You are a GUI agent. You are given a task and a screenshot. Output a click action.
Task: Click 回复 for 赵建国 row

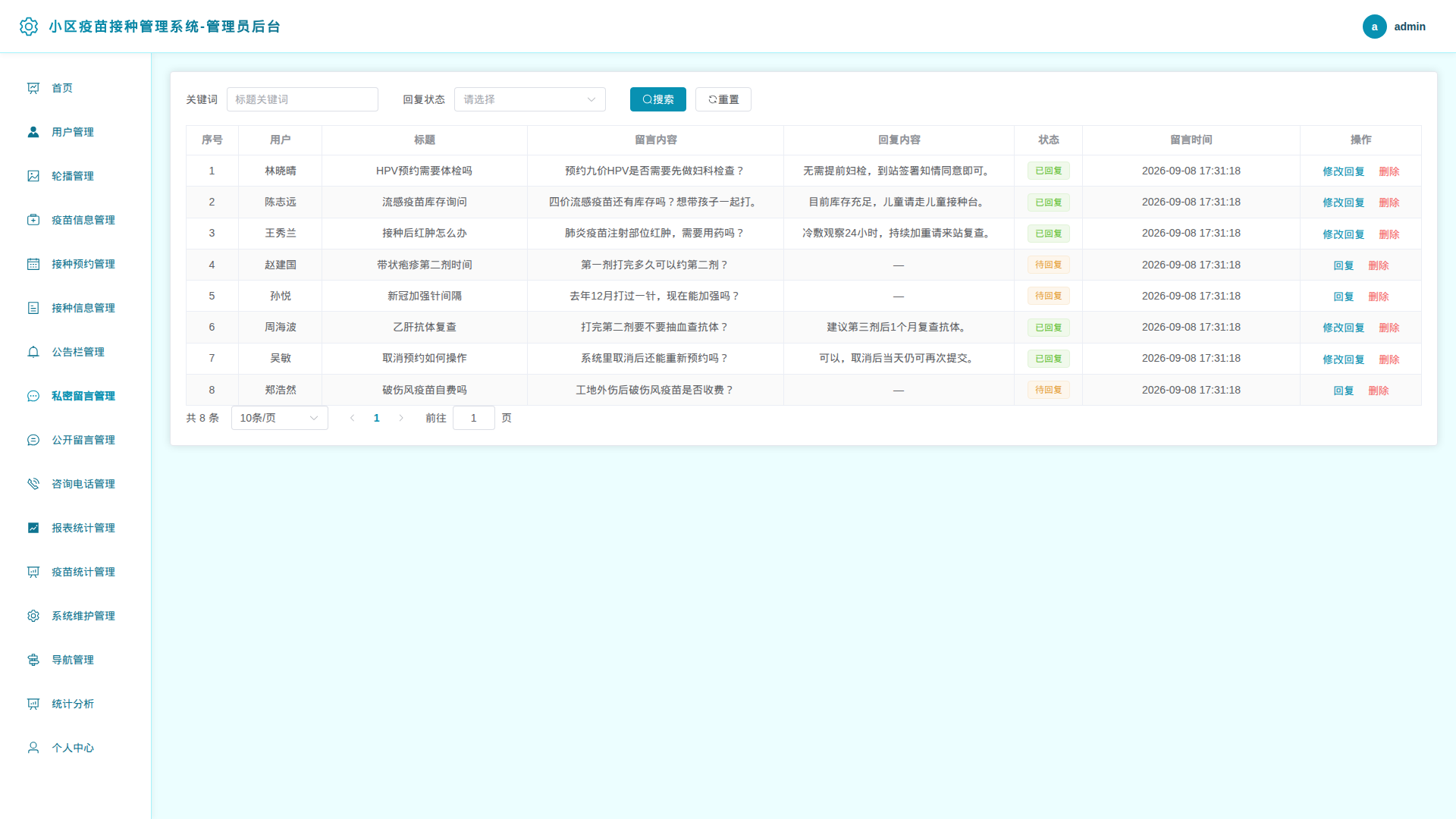(x=1344, y=265)
